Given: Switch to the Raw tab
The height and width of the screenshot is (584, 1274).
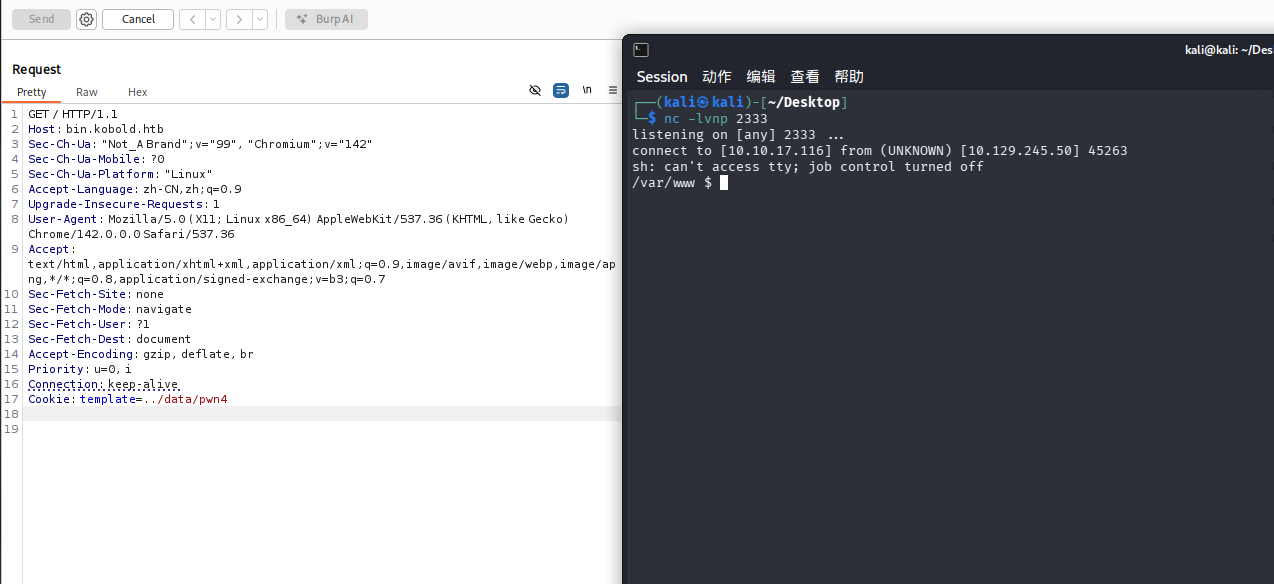Looking at the screenshot, I should coord(87,92).
